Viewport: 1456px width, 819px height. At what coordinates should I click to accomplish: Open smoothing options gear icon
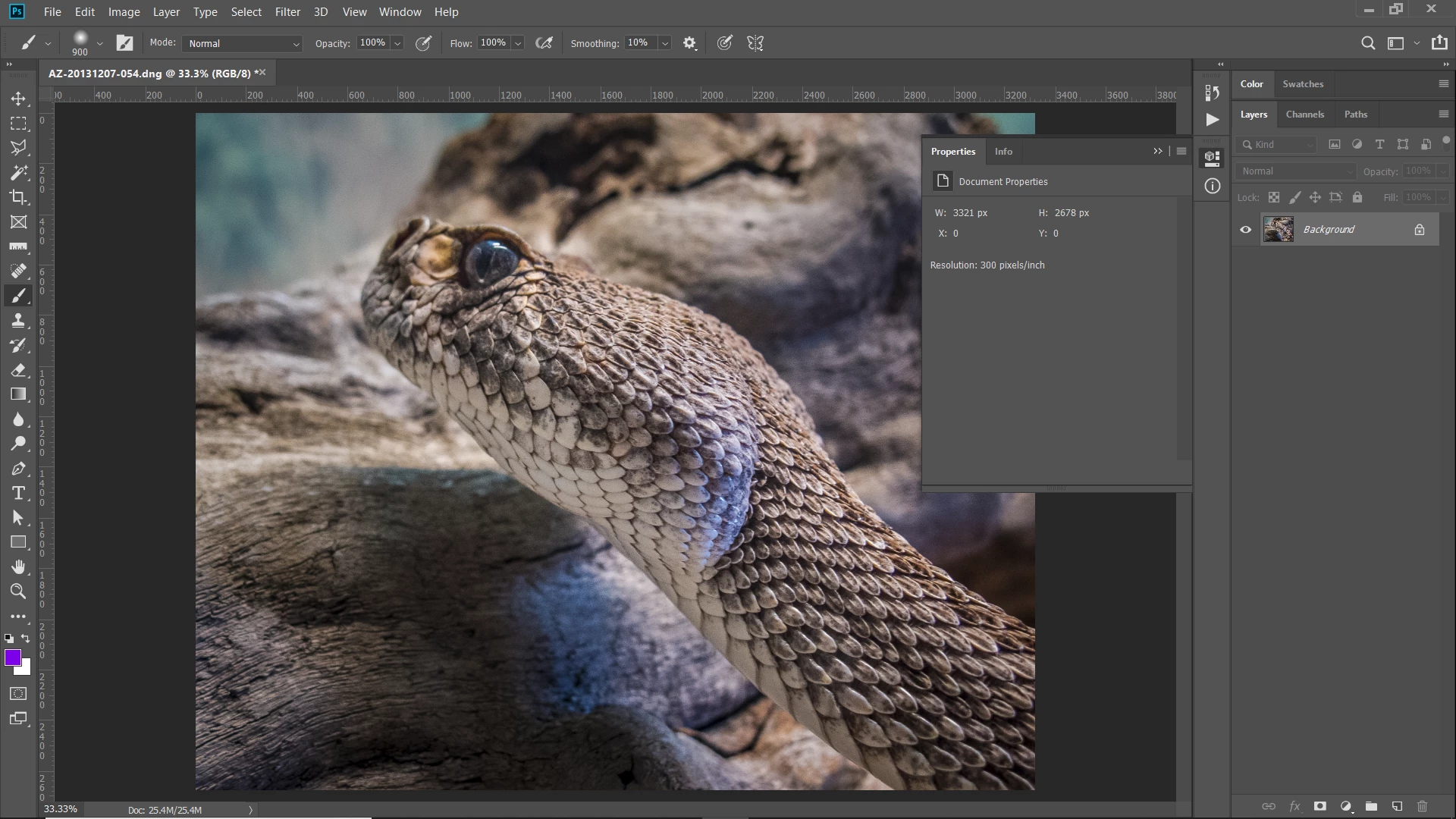pyautogui.click(x=689, y=43)
